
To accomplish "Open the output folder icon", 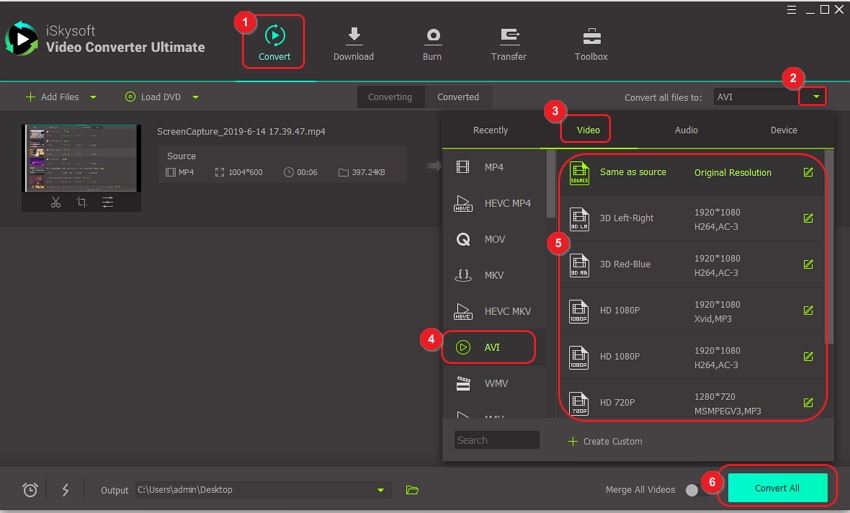I will 412,490.
